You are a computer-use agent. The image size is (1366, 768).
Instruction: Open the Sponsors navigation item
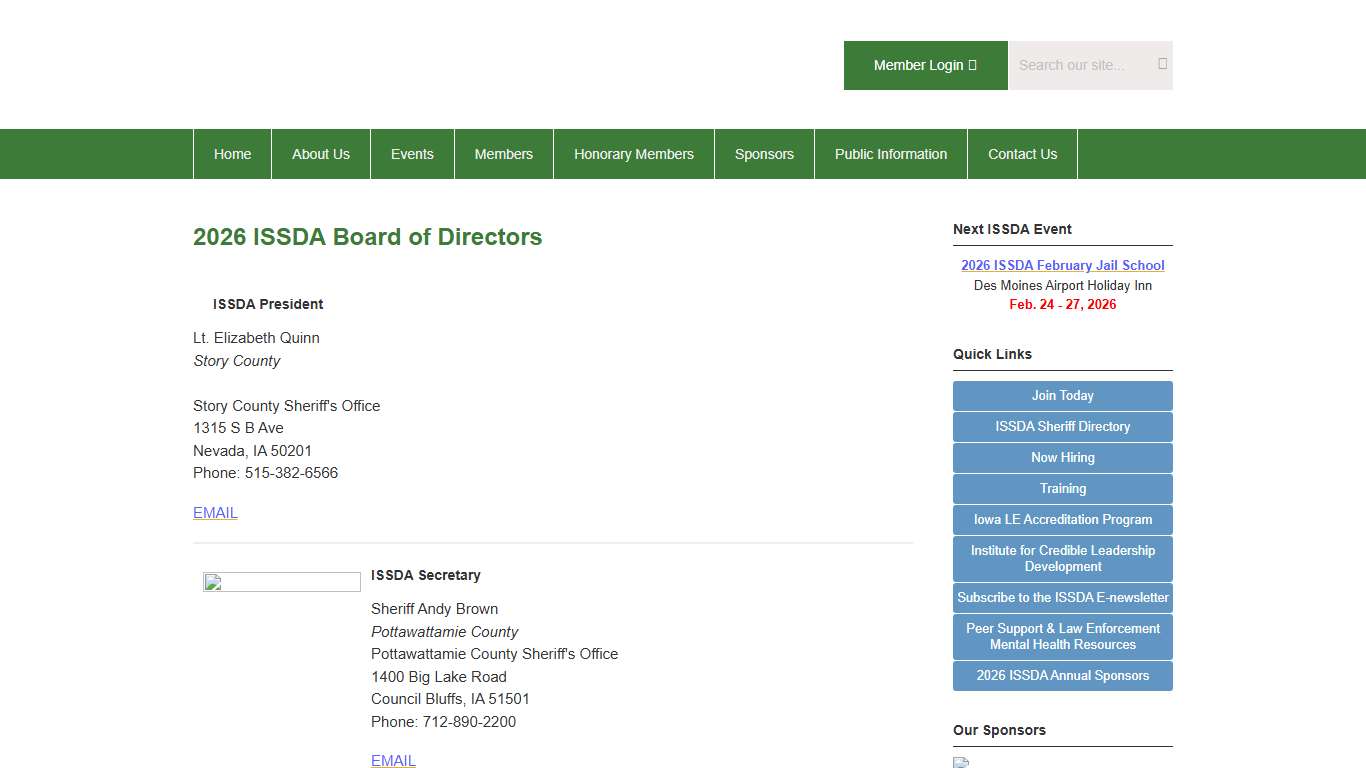pyautogui.click(x=764, y=154)
